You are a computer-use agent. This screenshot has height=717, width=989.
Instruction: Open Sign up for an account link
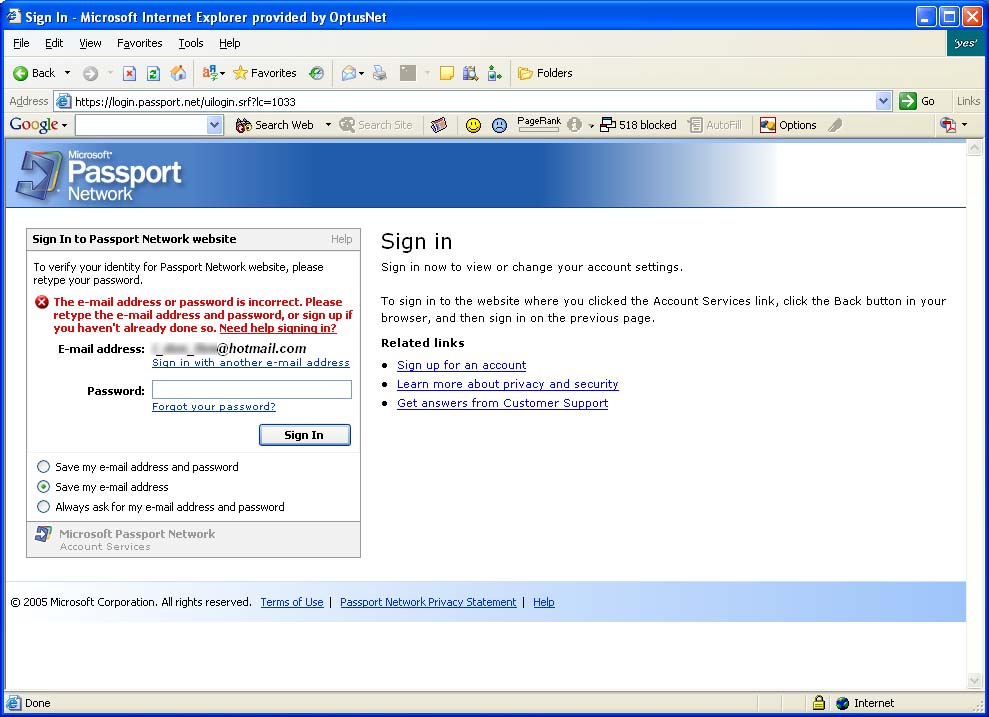(x=462, y=365)
